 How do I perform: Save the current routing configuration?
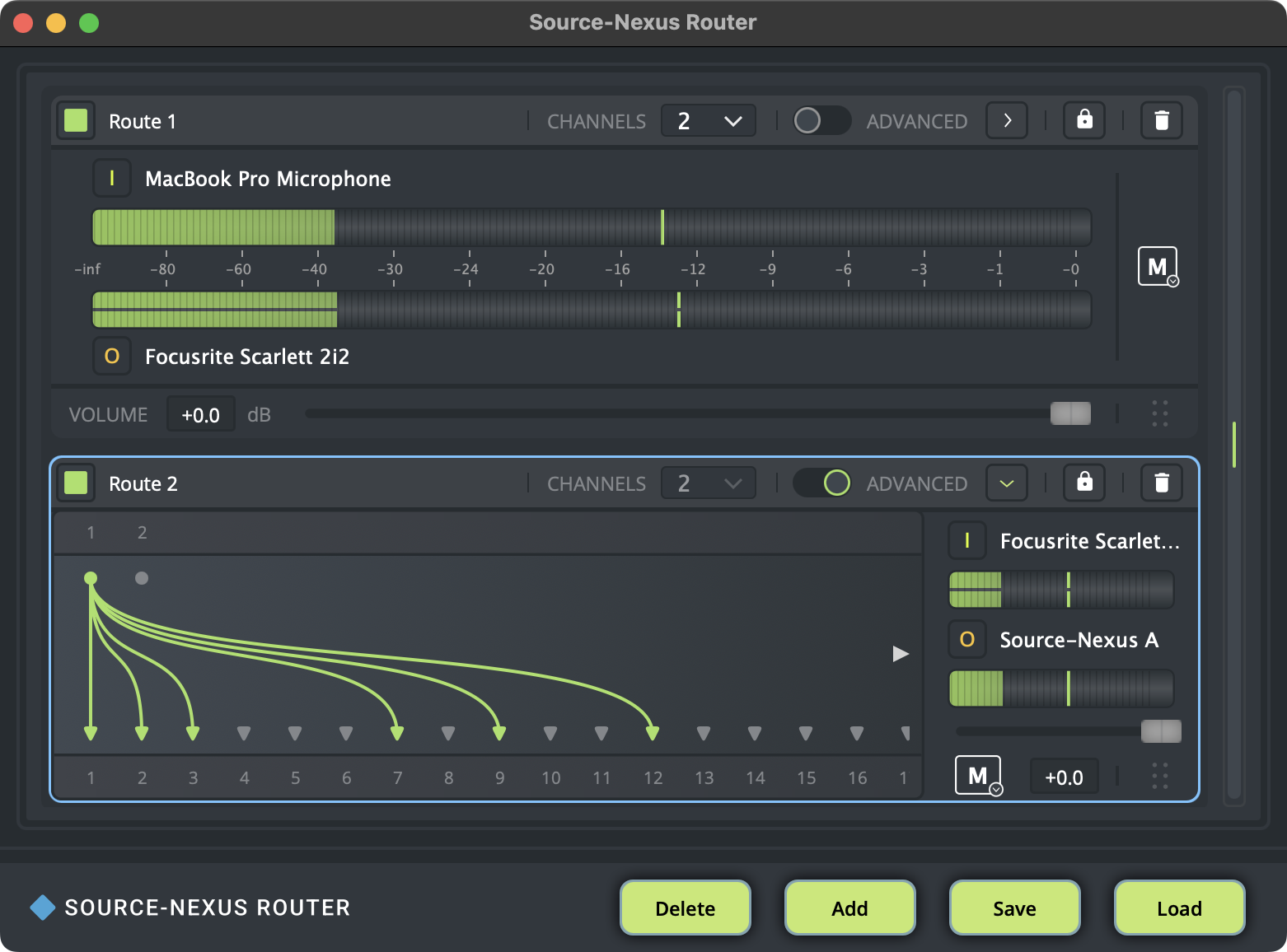tap(1014, 908)
